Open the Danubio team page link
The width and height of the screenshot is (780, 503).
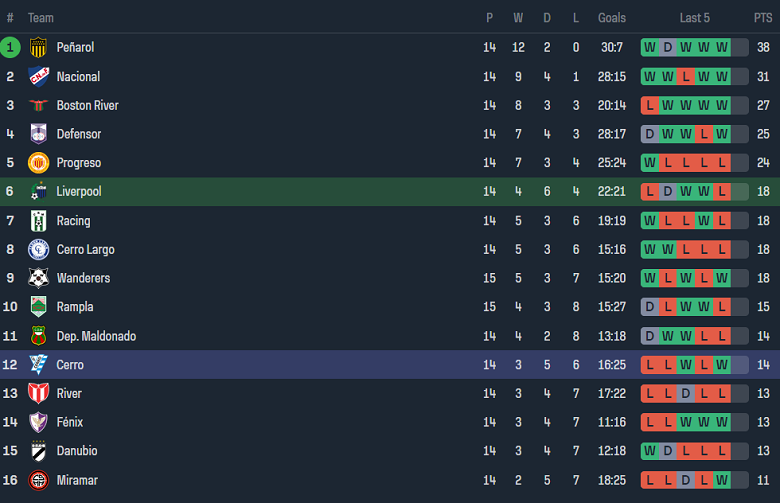[77, 452]
